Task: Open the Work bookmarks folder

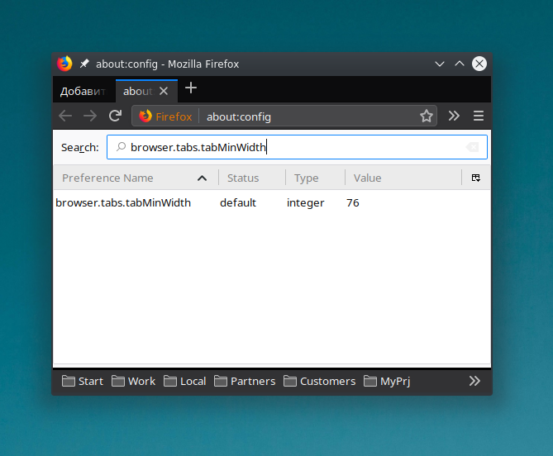Action: coord(133,381)
